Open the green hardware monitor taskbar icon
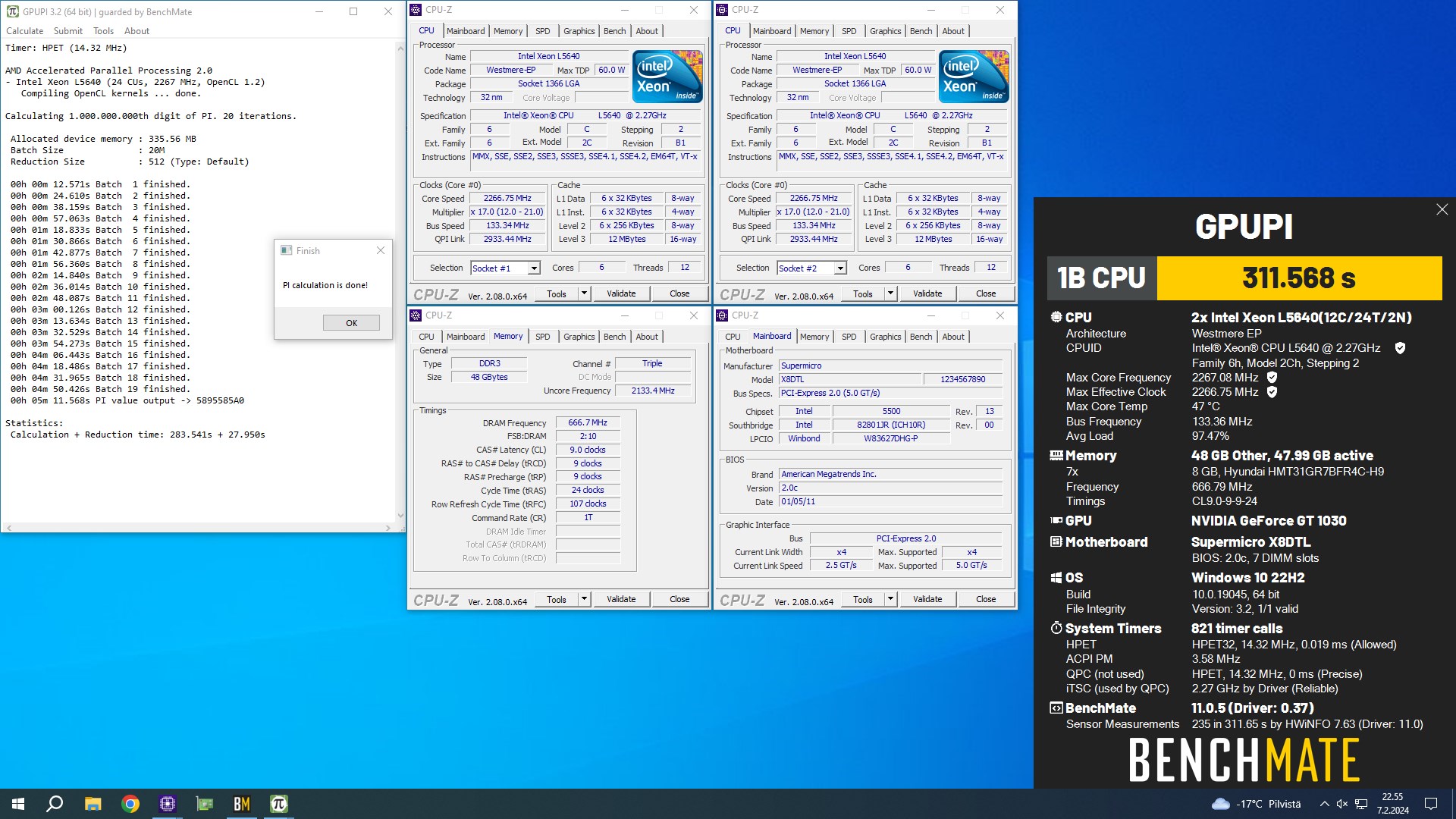This screenshot has height=819, width=1456. tap(205, 804)
